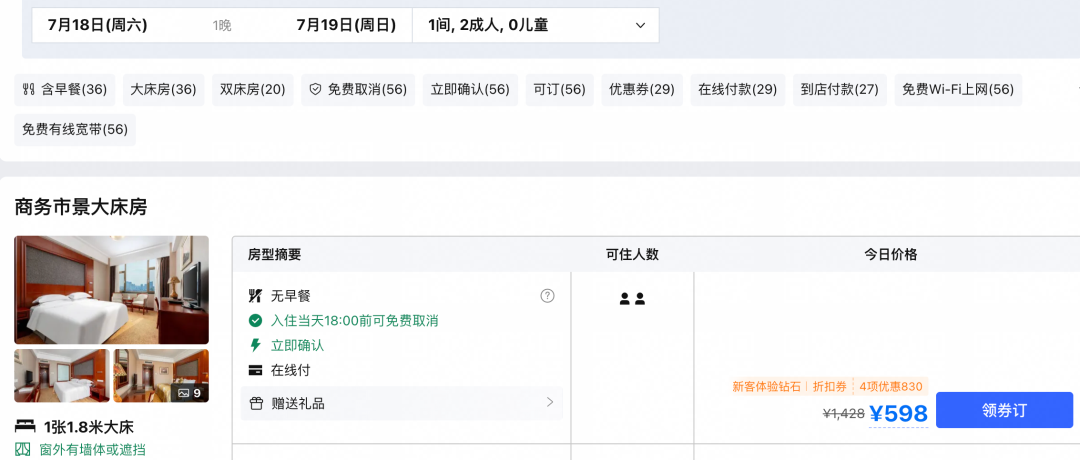
Task: Toggle the 免费有线宽带(56) filter
Action: coord(75,129)
